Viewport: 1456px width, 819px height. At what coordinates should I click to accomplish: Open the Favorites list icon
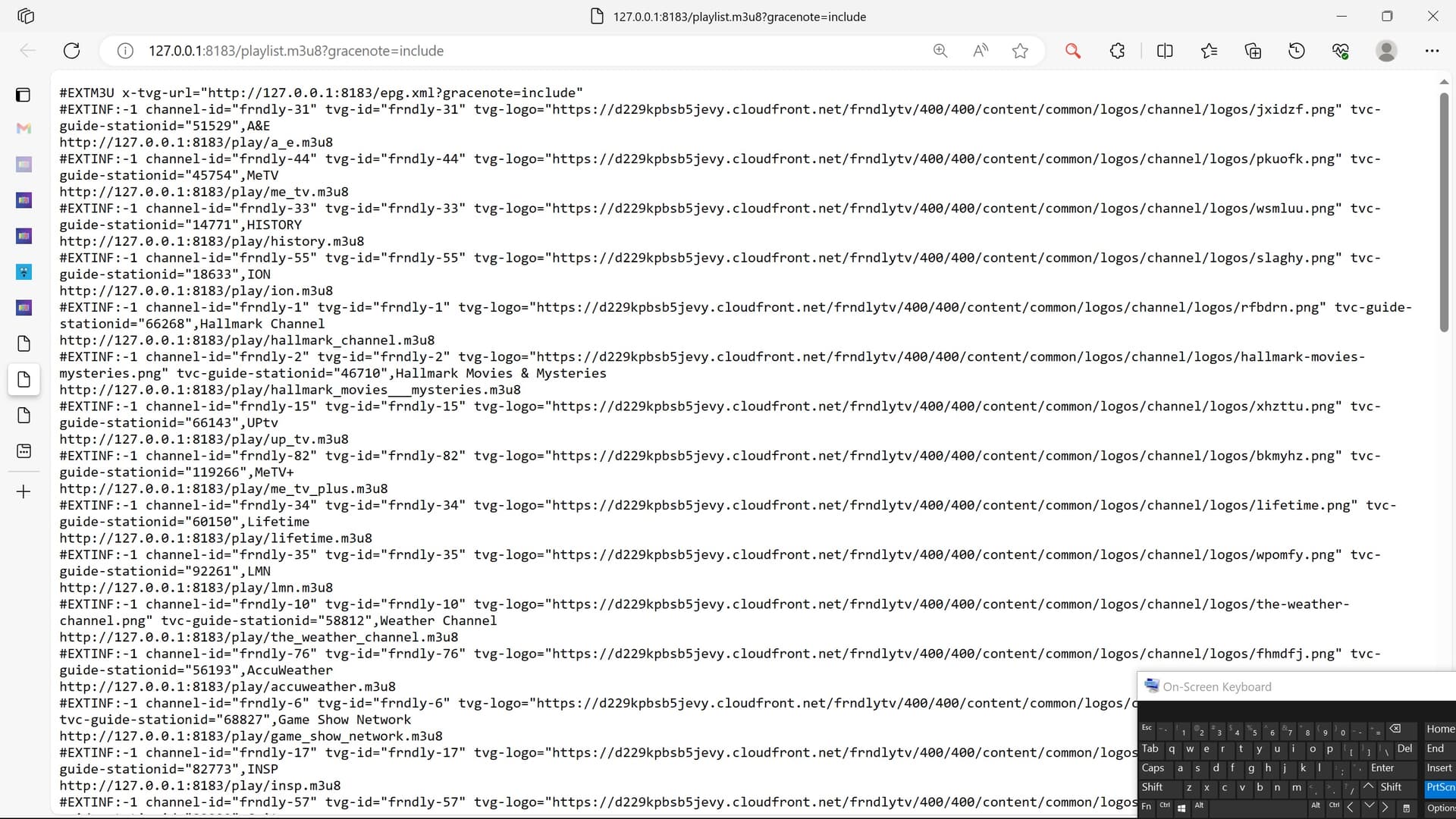coord(1209,51)
